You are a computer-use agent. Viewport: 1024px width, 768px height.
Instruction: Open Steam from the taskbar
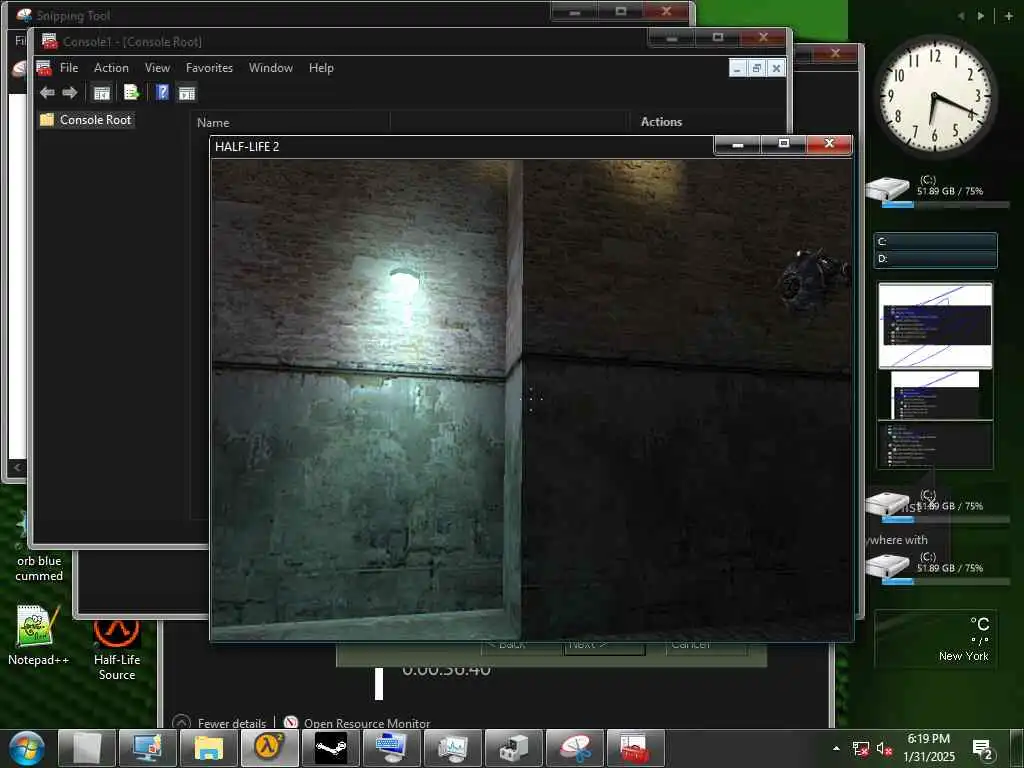[x=330, y=748]
